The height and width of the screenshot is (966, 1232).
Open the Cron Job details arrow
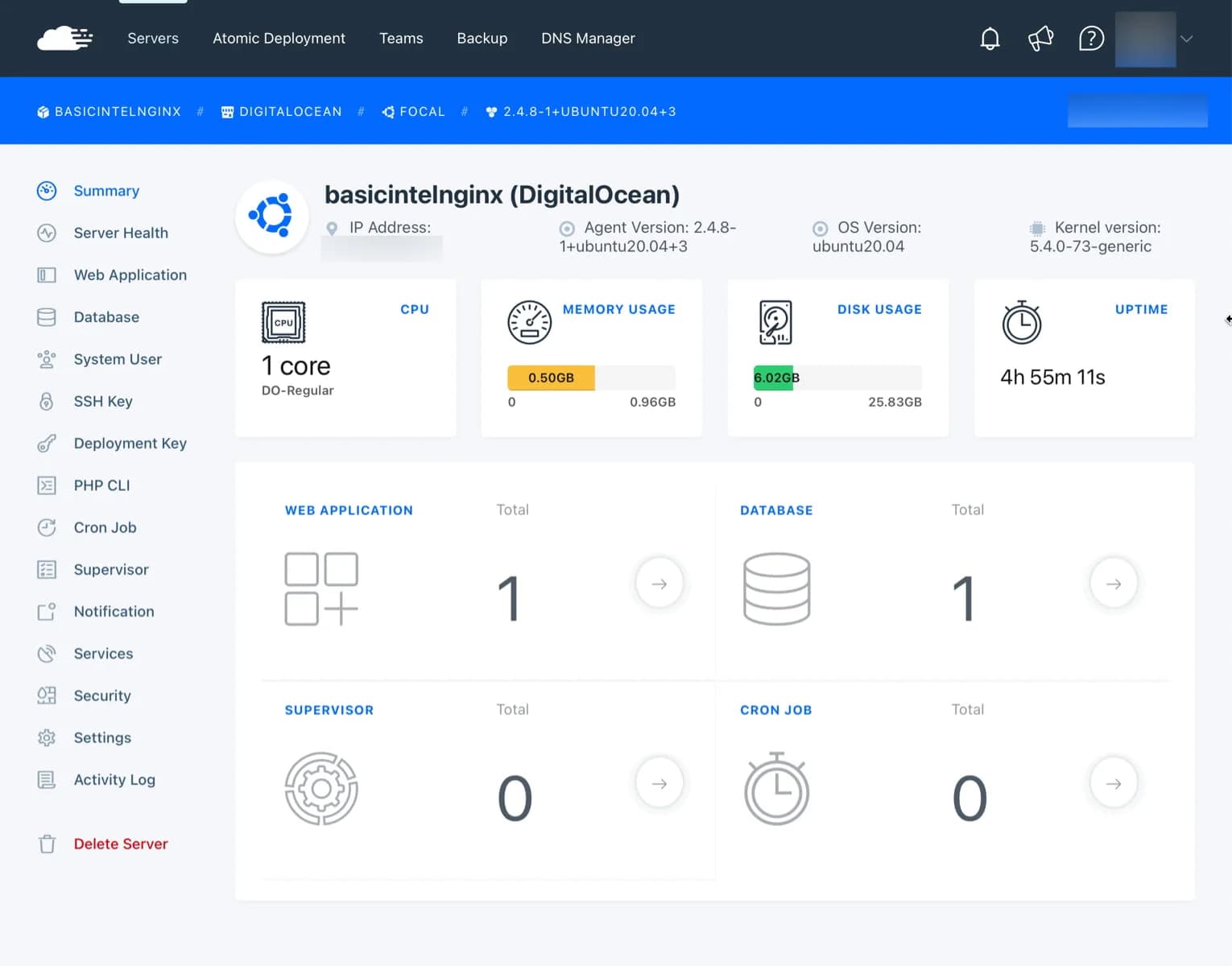tap(1113, 782)
